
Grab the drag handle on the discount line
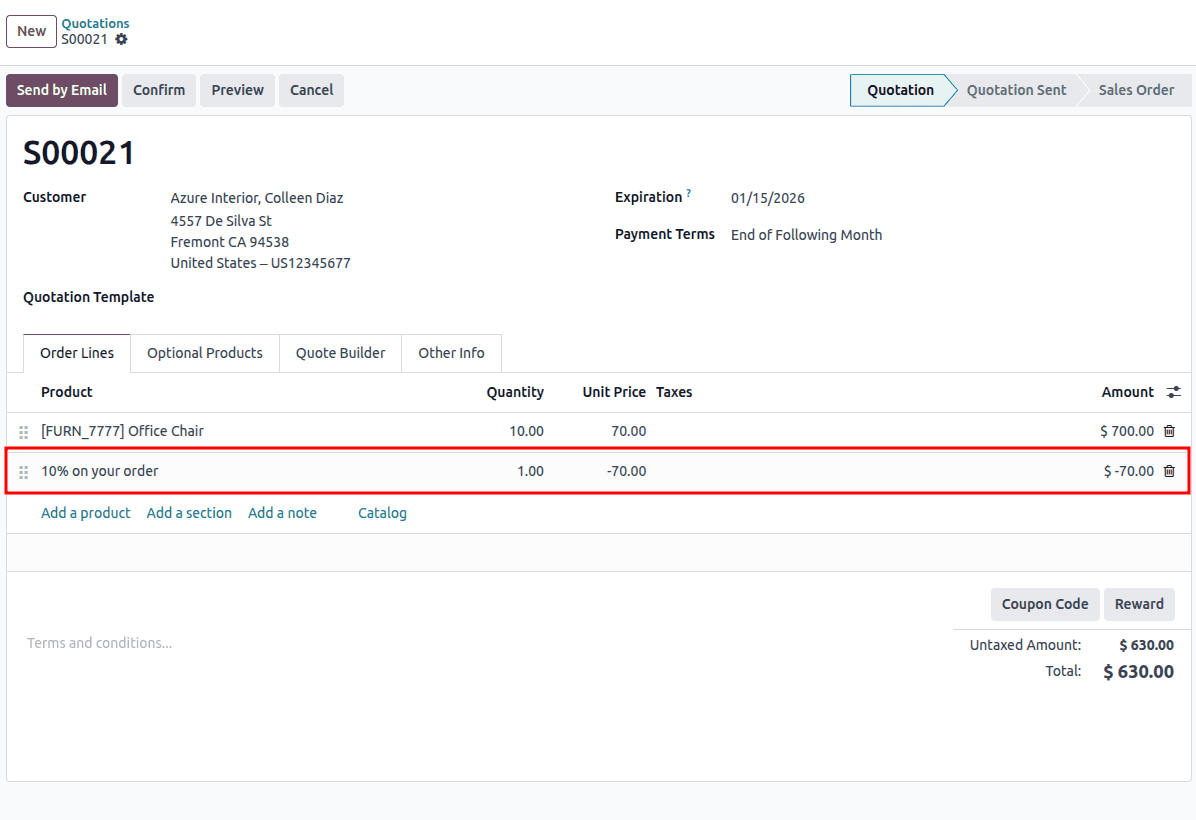tap(24, 471)
